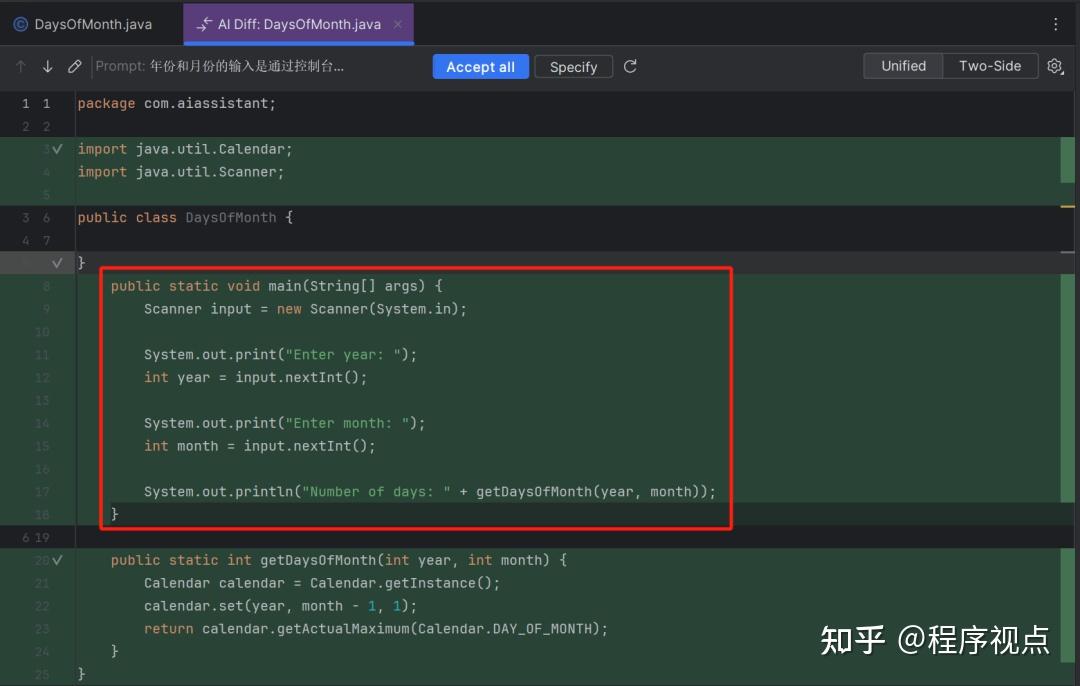Viewport: 1080px width, 686px height.
Task: Click the regenerate refresh icon
Action: 629,66
